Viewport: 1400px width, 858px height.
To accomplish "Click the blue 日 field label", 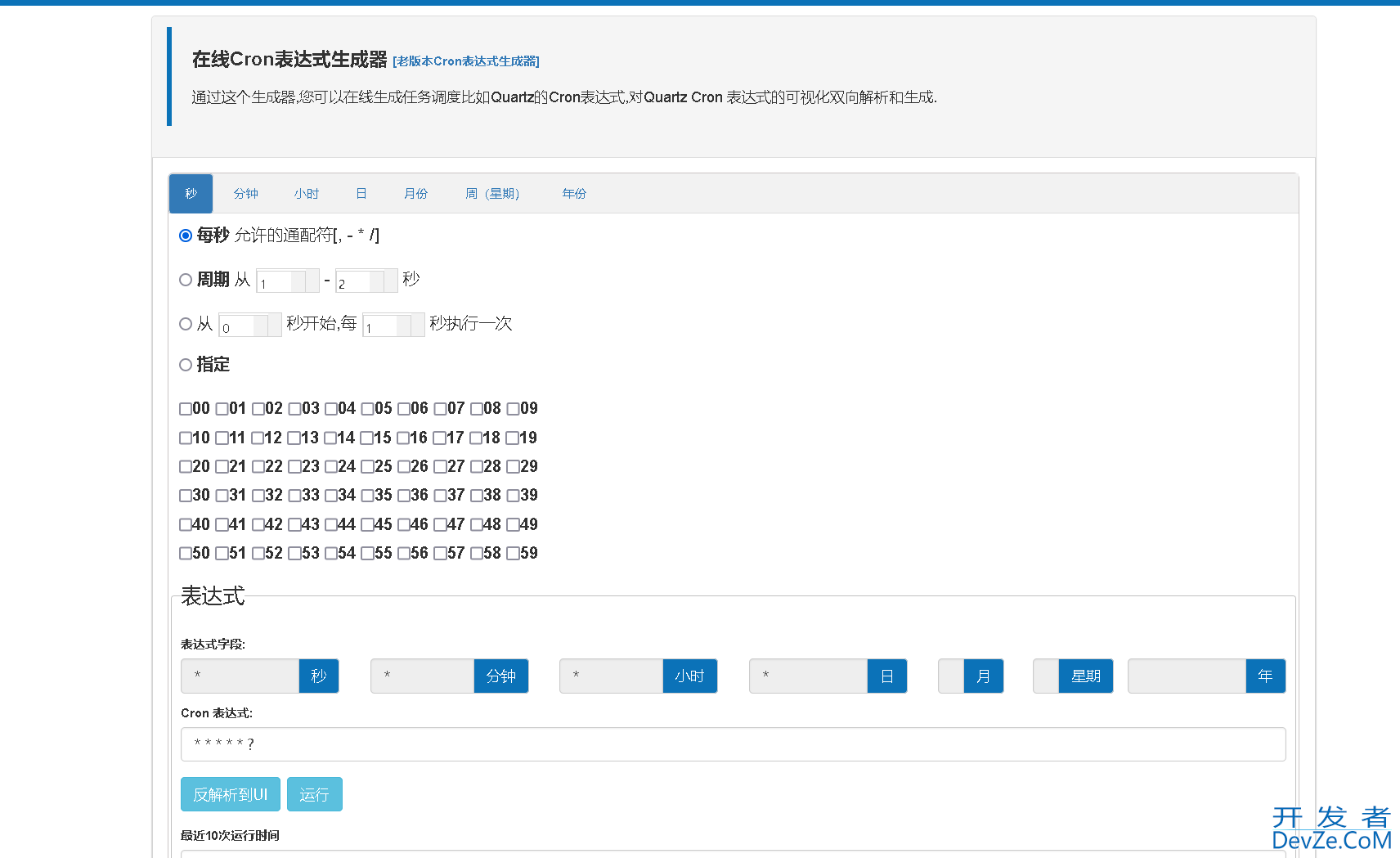I will click(887, 676).
